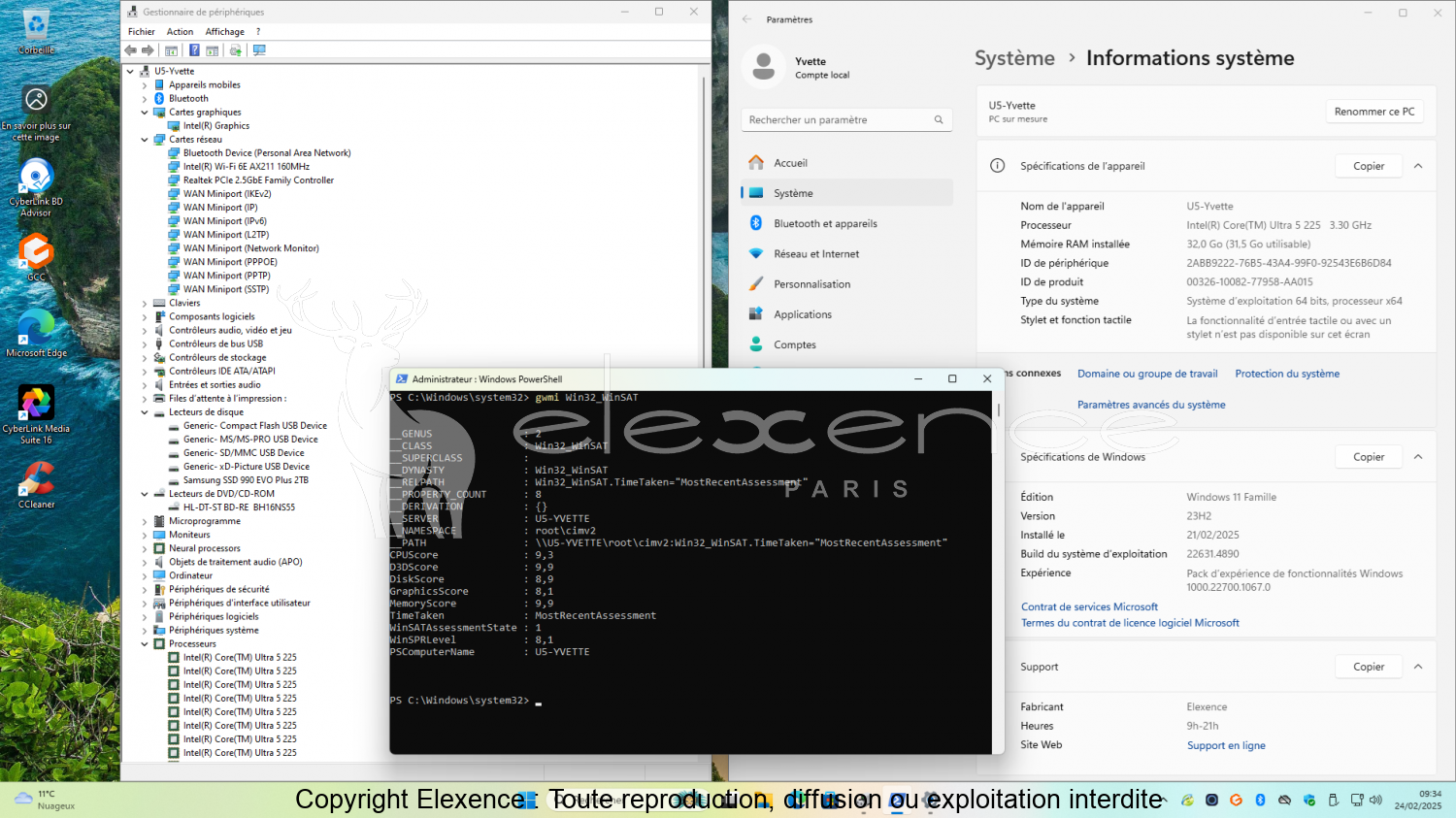Collapse the Cartes graphiques node
Screen dimensions: 1456x818
[145, 113]
